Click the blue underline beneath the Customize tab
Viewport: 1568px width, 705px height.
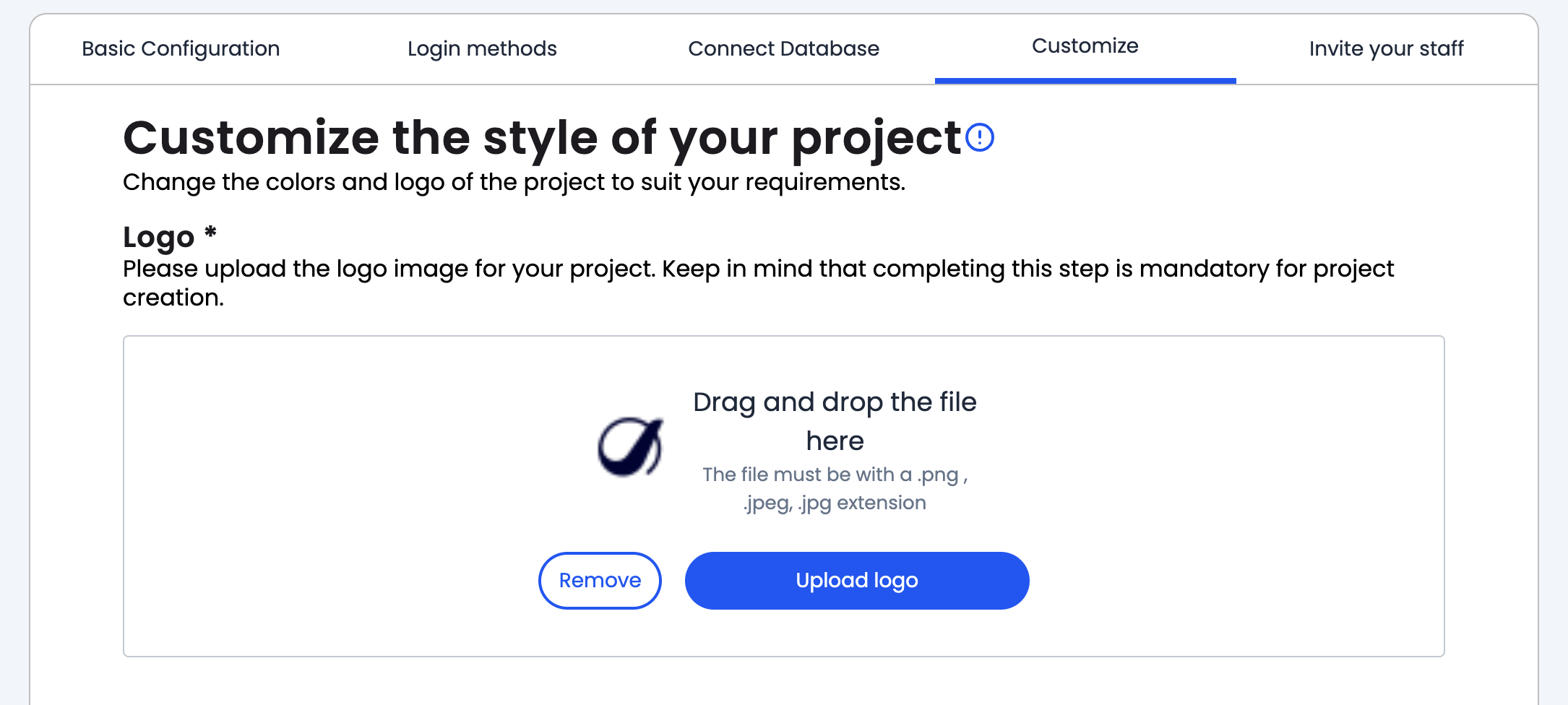tap(1085, 80)
